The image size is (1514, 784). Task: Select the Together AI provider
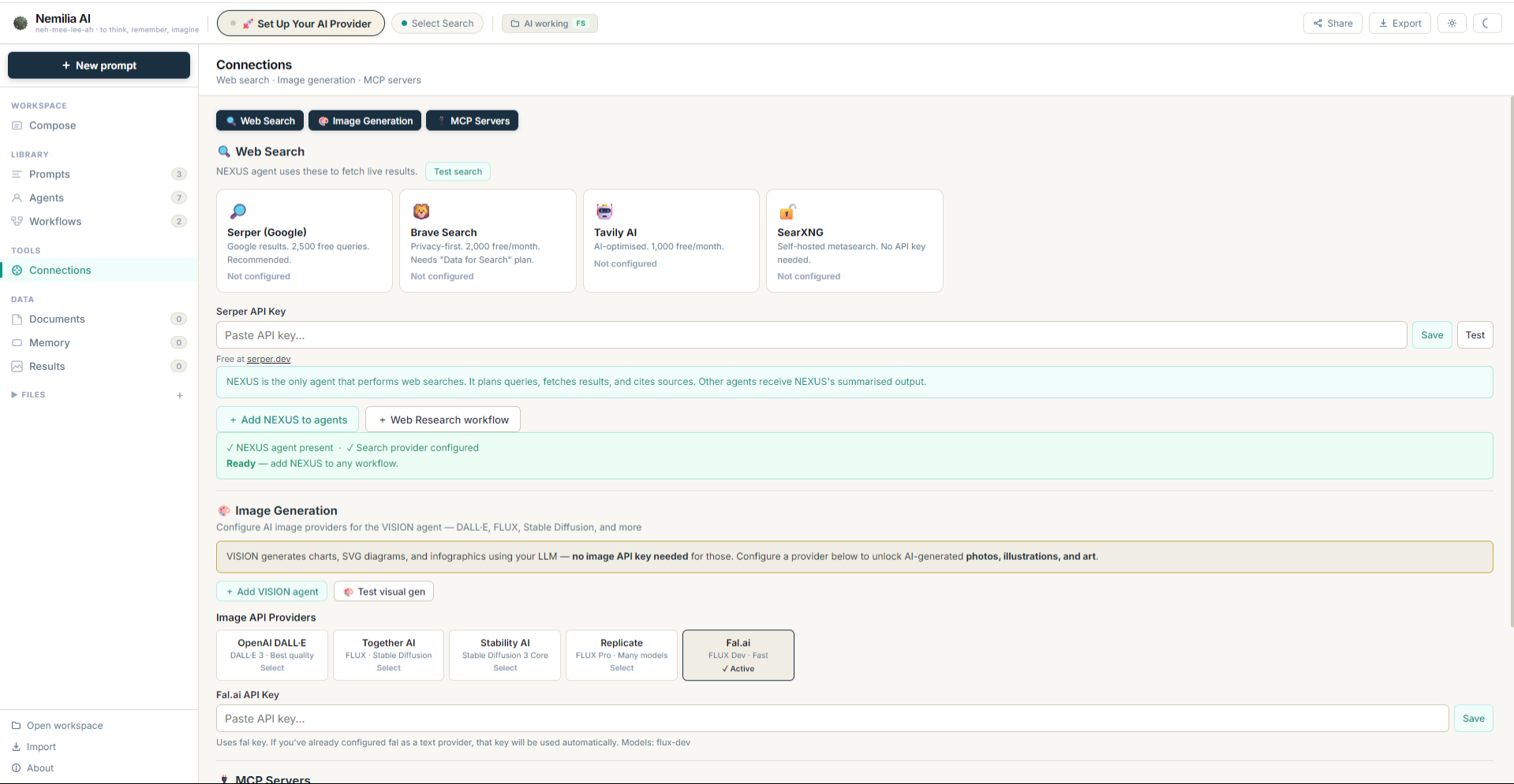coord(388,655)
